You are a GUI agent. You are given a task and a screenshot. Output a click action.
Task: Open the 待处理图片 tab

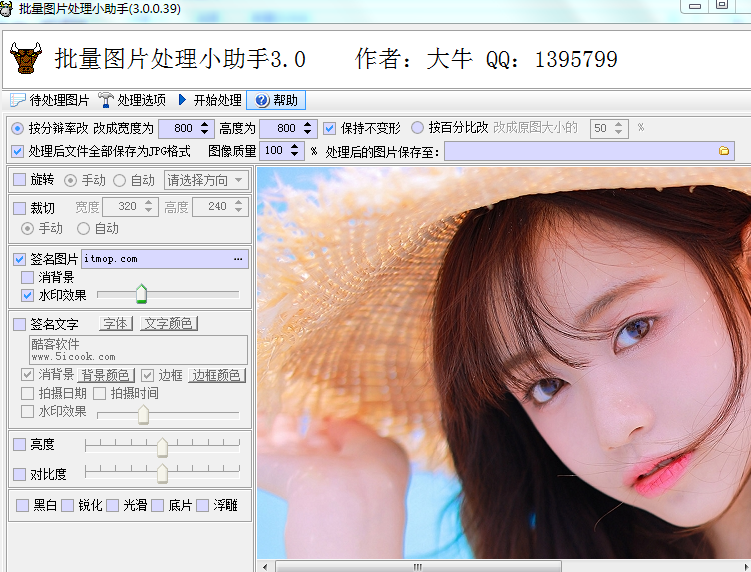point(50,100)
